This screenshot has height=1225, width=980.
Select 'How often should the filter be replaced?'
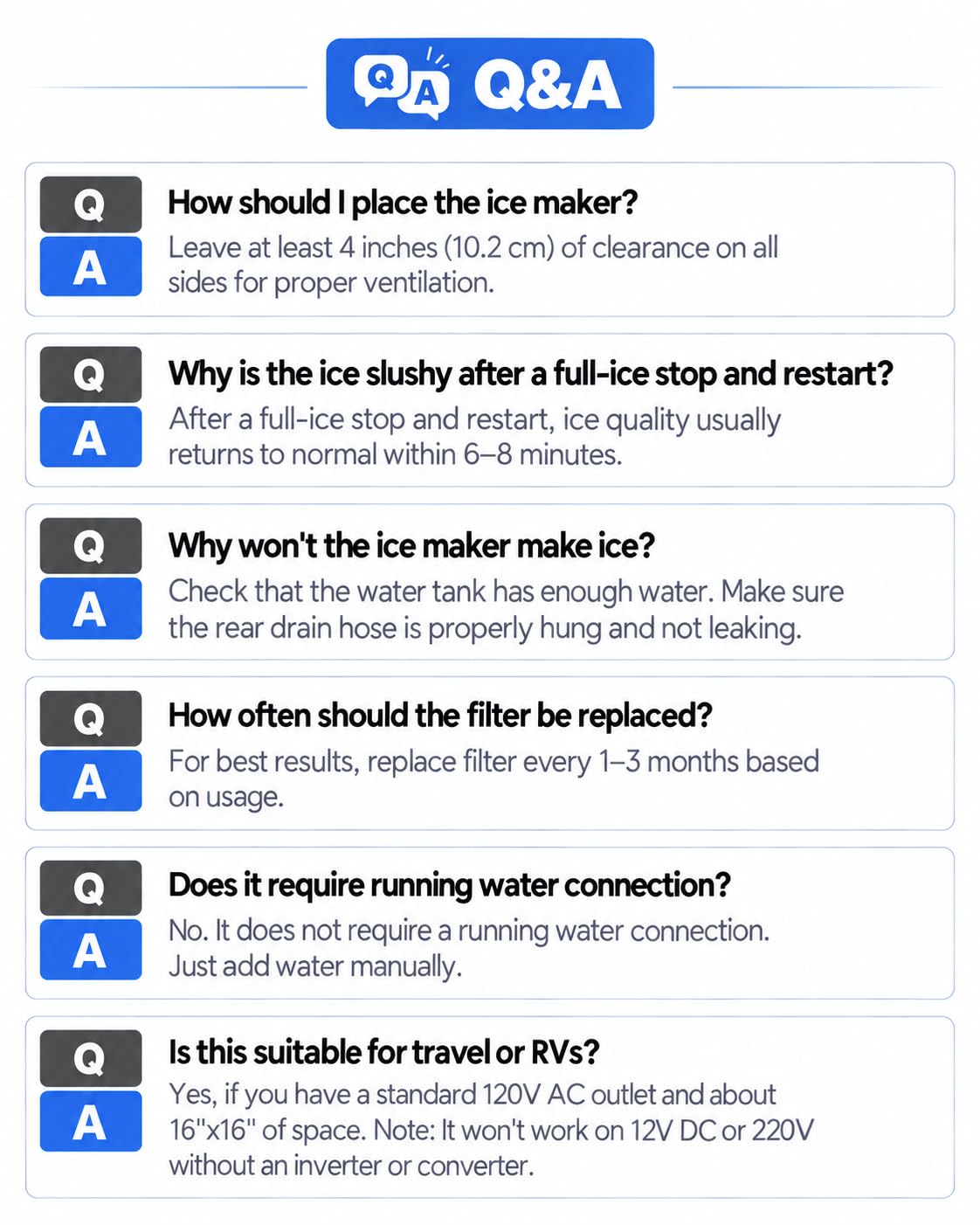[440, 716]
